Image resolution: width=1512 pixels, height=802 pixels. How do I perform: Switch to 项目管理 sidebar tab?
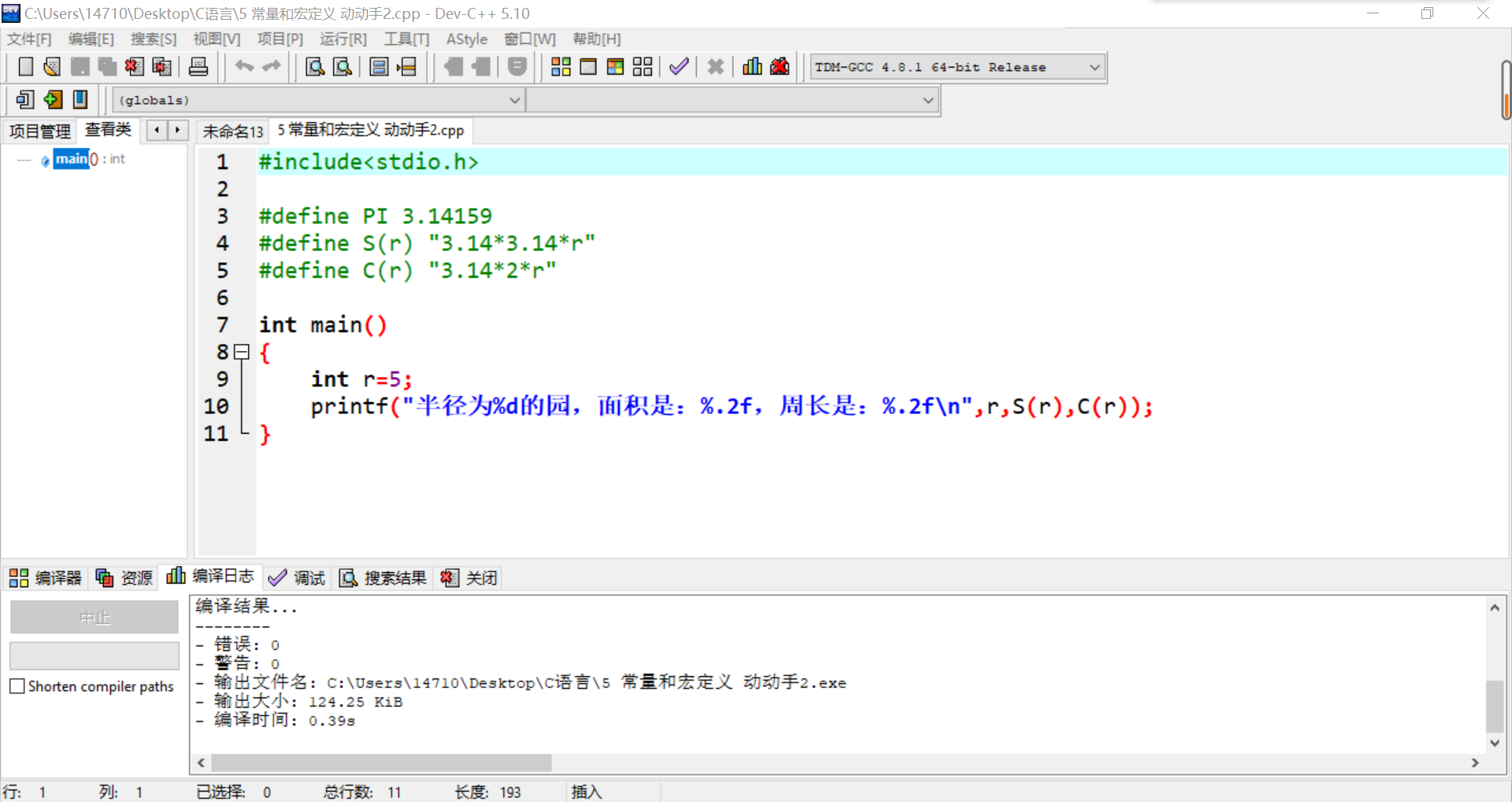coord(39,131)
